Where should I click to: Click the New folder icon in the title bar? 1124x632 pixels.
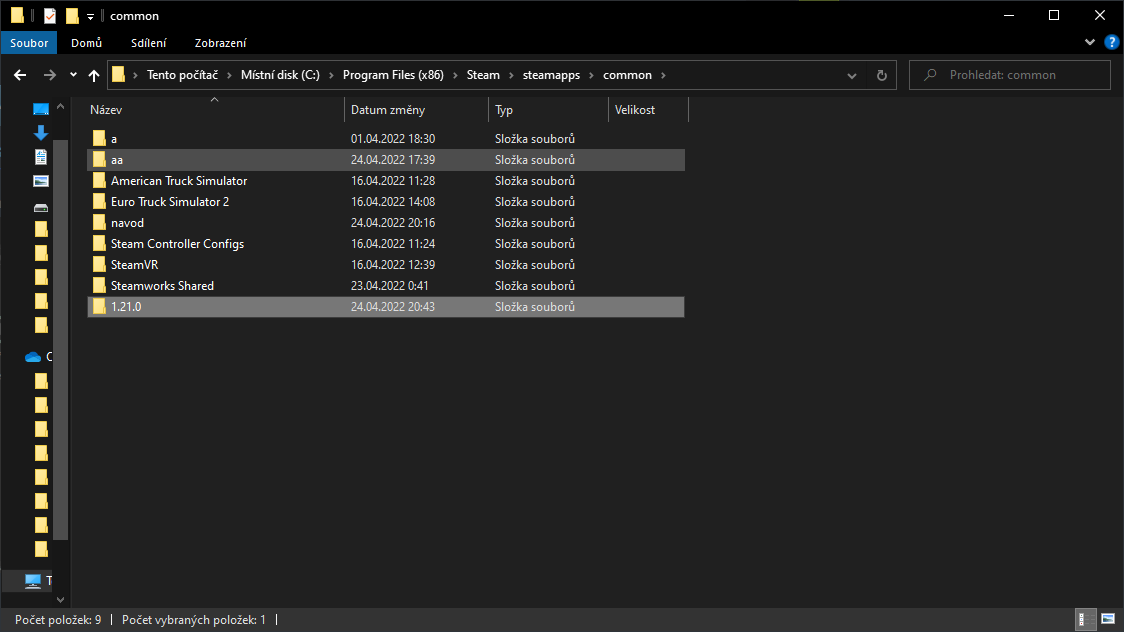[72, 15]
